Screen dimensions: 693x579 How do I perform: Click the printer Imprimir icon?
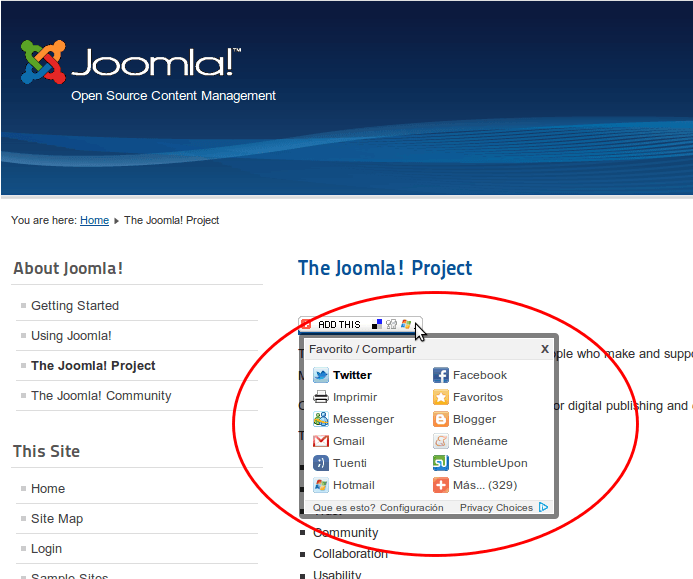click(321, 397)
